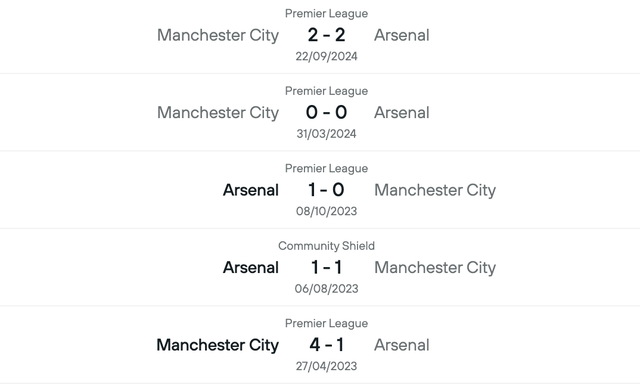Viewport: 640px width, 384px height.
Task: Click bold Arsenal in the Community Shield row
Action: (251, 268)
